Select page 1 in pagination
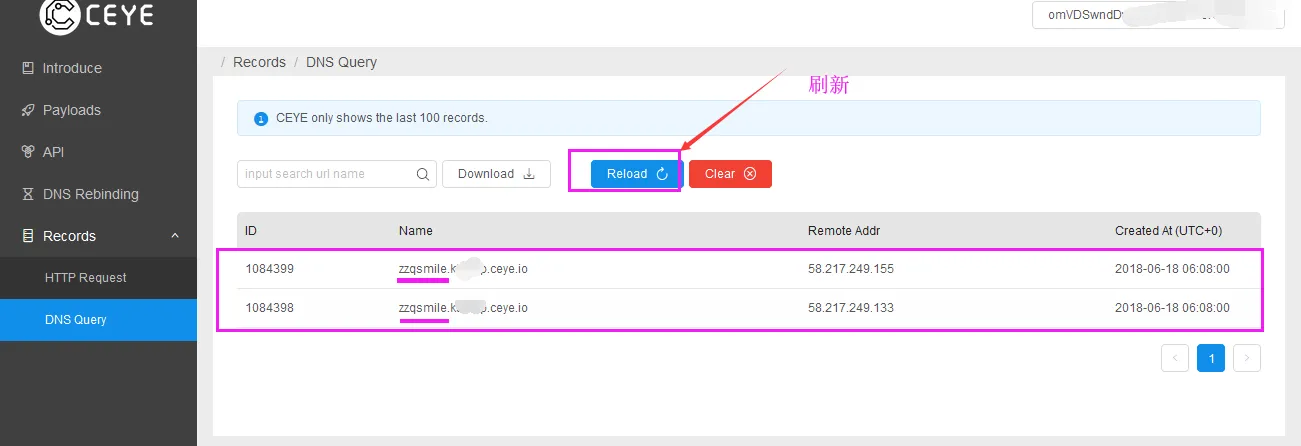This screenshot has width=1301, height=446. (x=1211, y=358)
